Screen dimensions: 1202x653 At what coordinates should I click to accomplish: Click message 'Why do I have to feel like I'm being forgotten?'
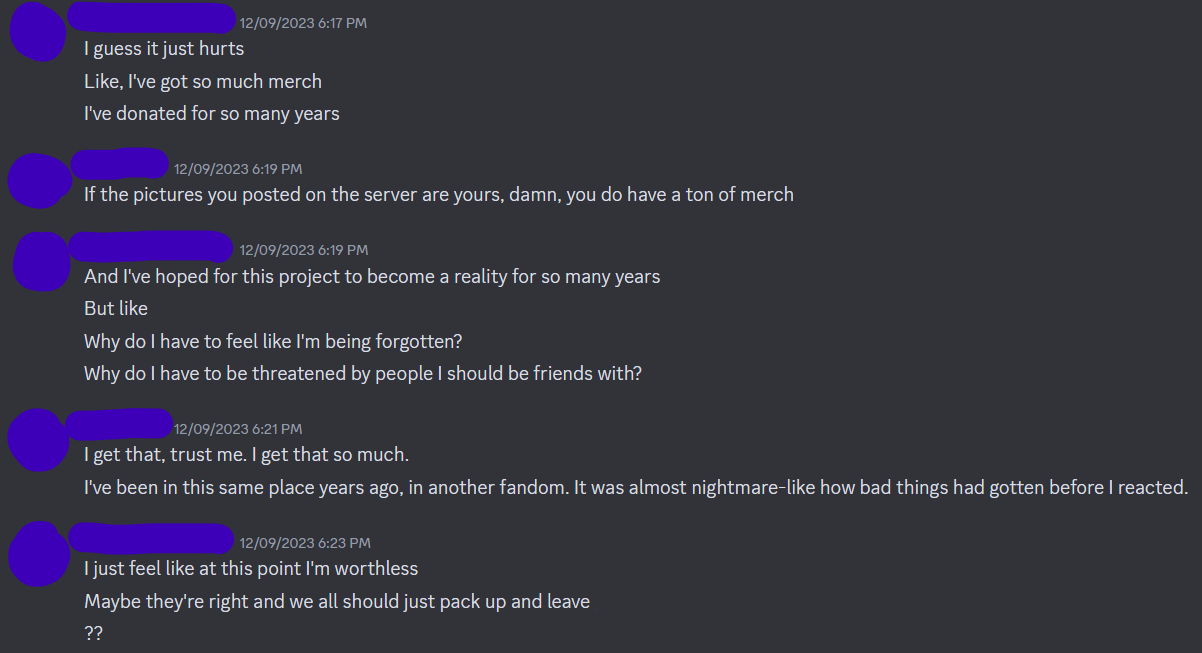tap(273, 341)
